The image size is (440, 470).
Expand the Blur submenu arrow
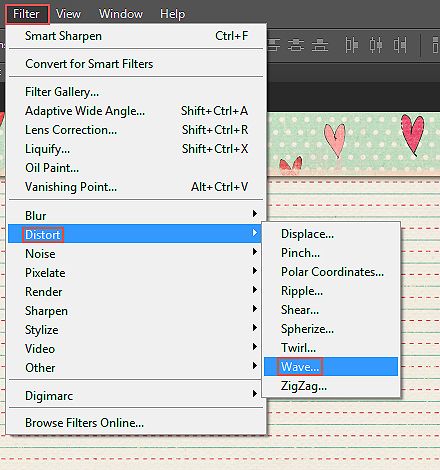[x=255, y=213]
